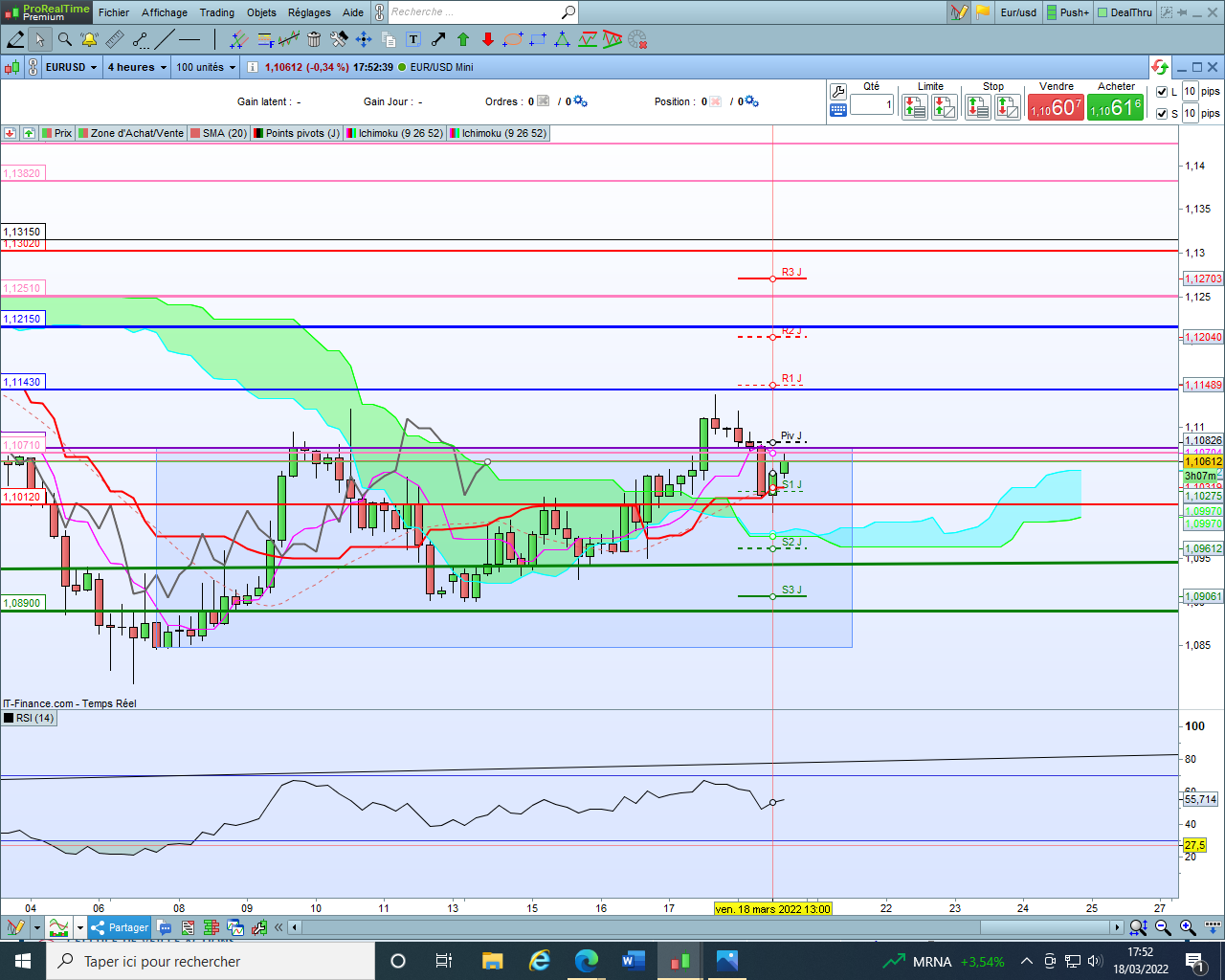Click the trash can delete-objects icon
Image resolution: width=1225 pixels, height=980 pixels.
point(314,39)
